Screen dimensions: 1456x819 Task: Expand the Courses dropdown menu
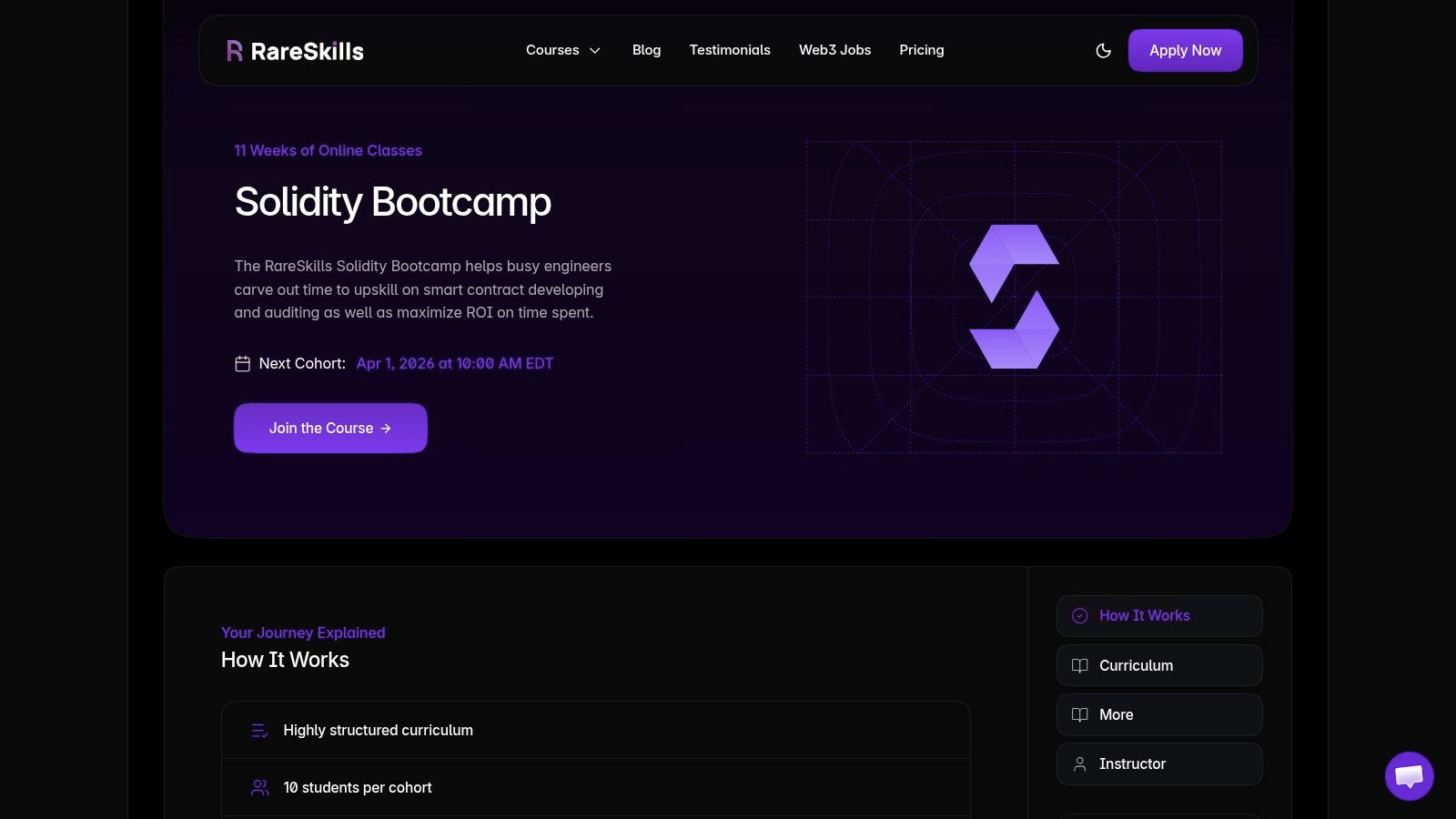[563, 50]
